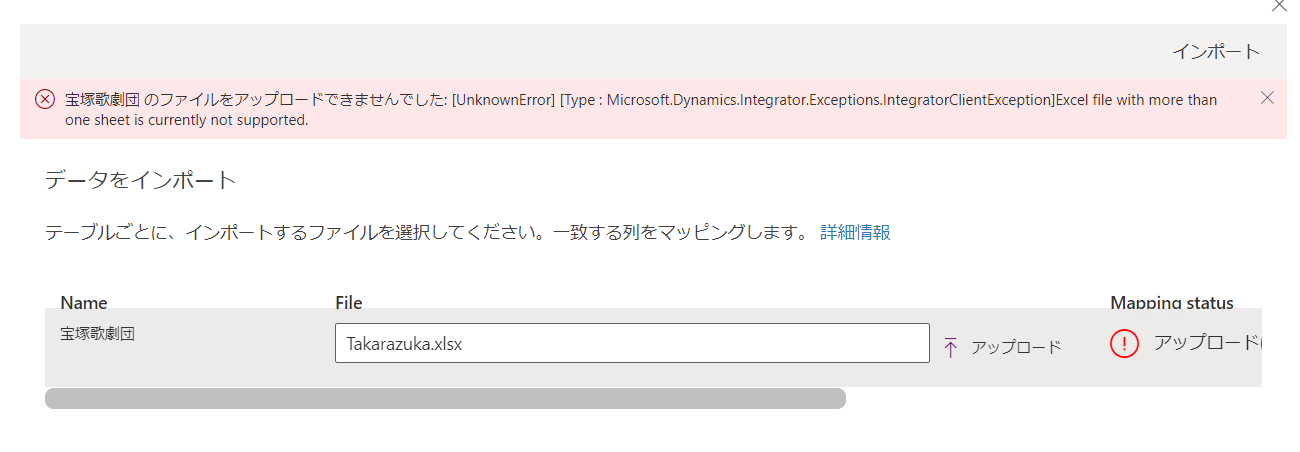This screenshot has width=1300, height=452.
Task: Click the アップロード label beside the file field
Action: [1016, 347]
